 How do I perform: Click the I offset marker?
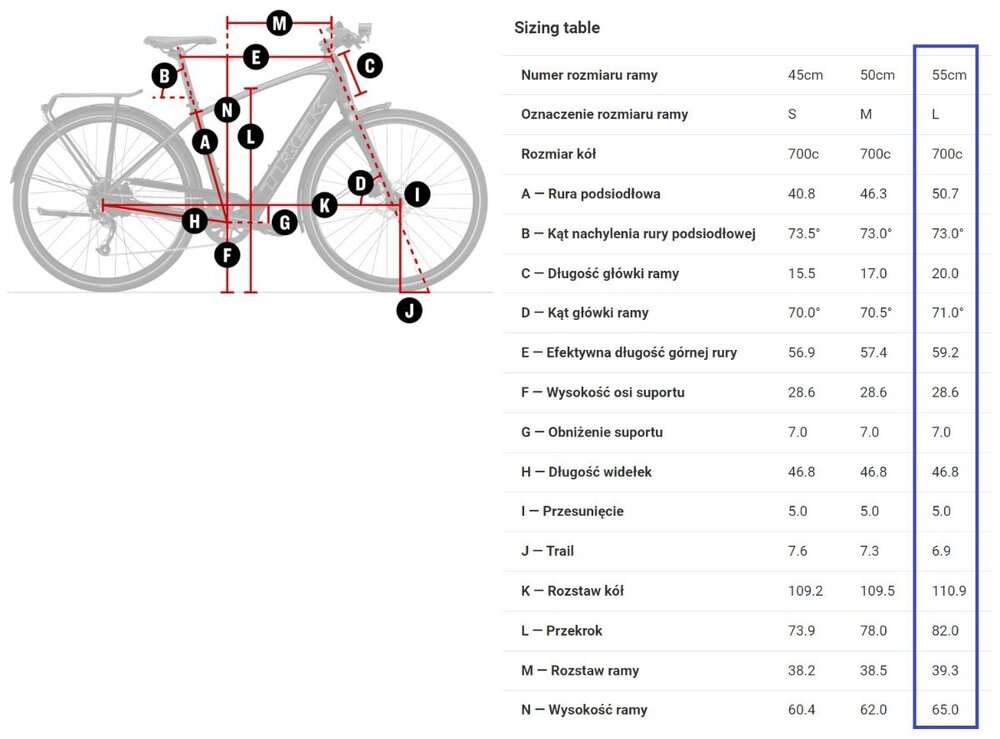point(416,194)
